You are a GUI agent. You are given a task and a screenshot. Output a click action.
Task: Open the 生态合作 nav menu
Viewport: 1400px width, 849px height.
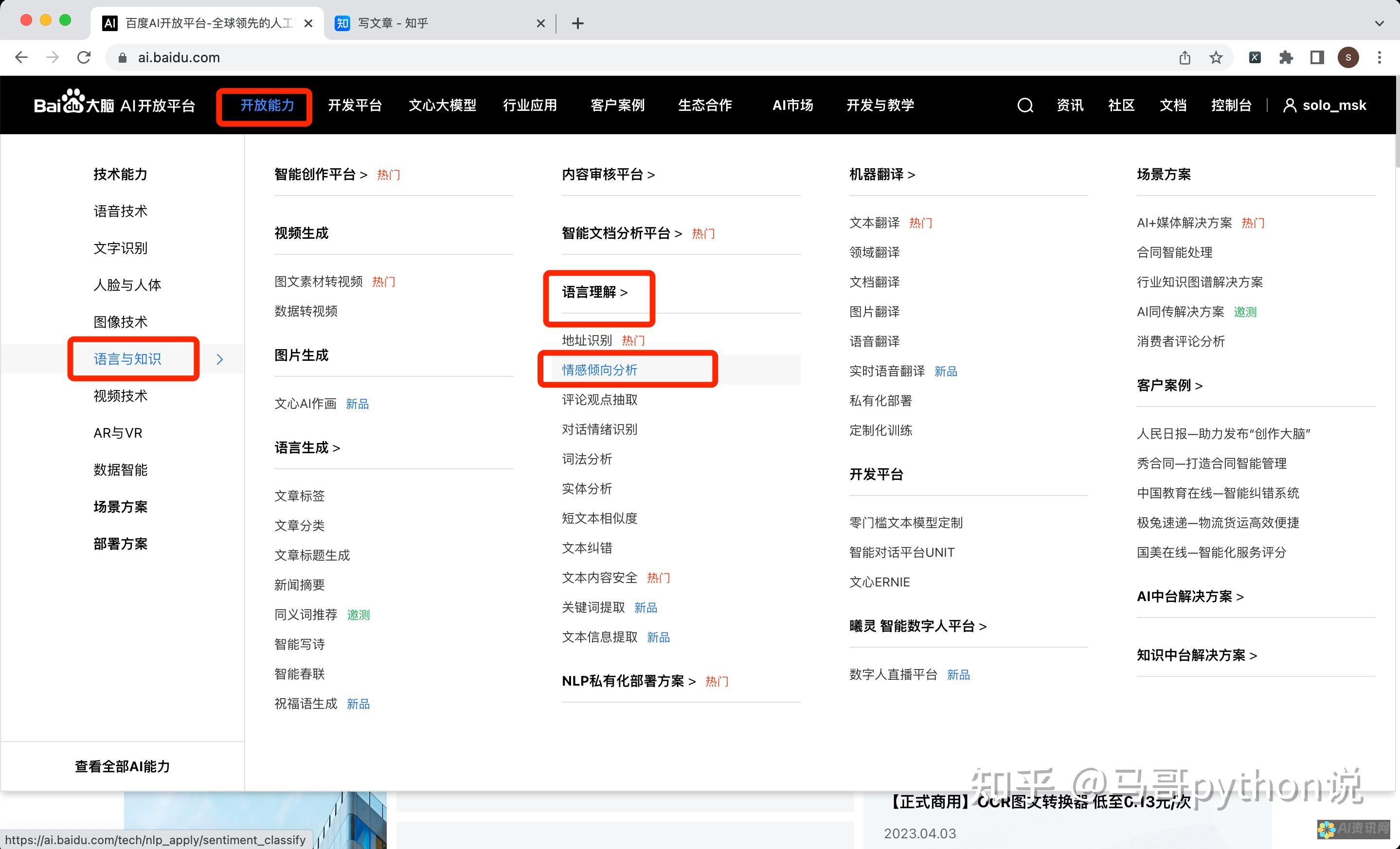pyautogui.click(x=704, y=105)
